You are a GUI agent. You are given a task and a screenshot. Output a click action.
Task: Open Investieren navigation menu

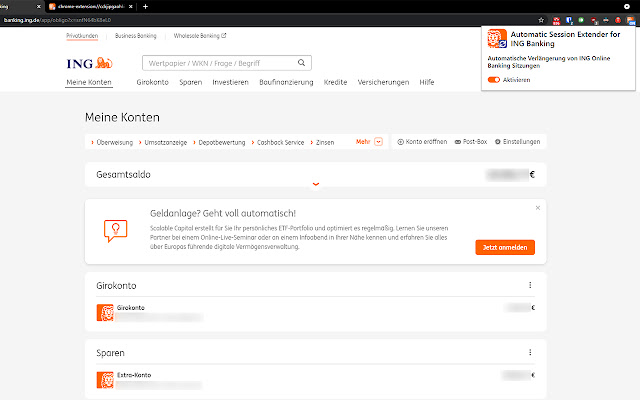click(x=230, y=82)
